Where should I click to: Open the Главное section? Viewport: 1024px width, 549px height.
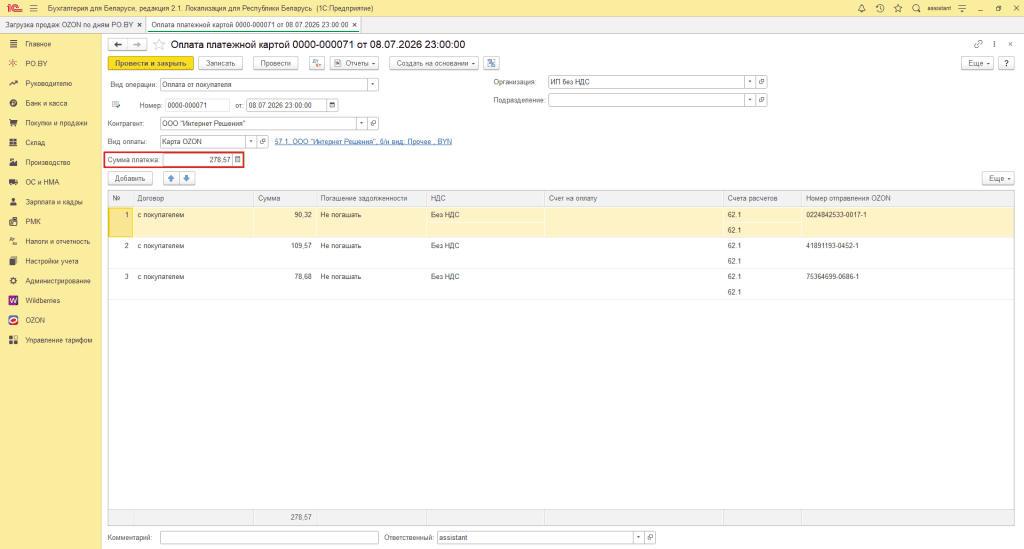38,44
